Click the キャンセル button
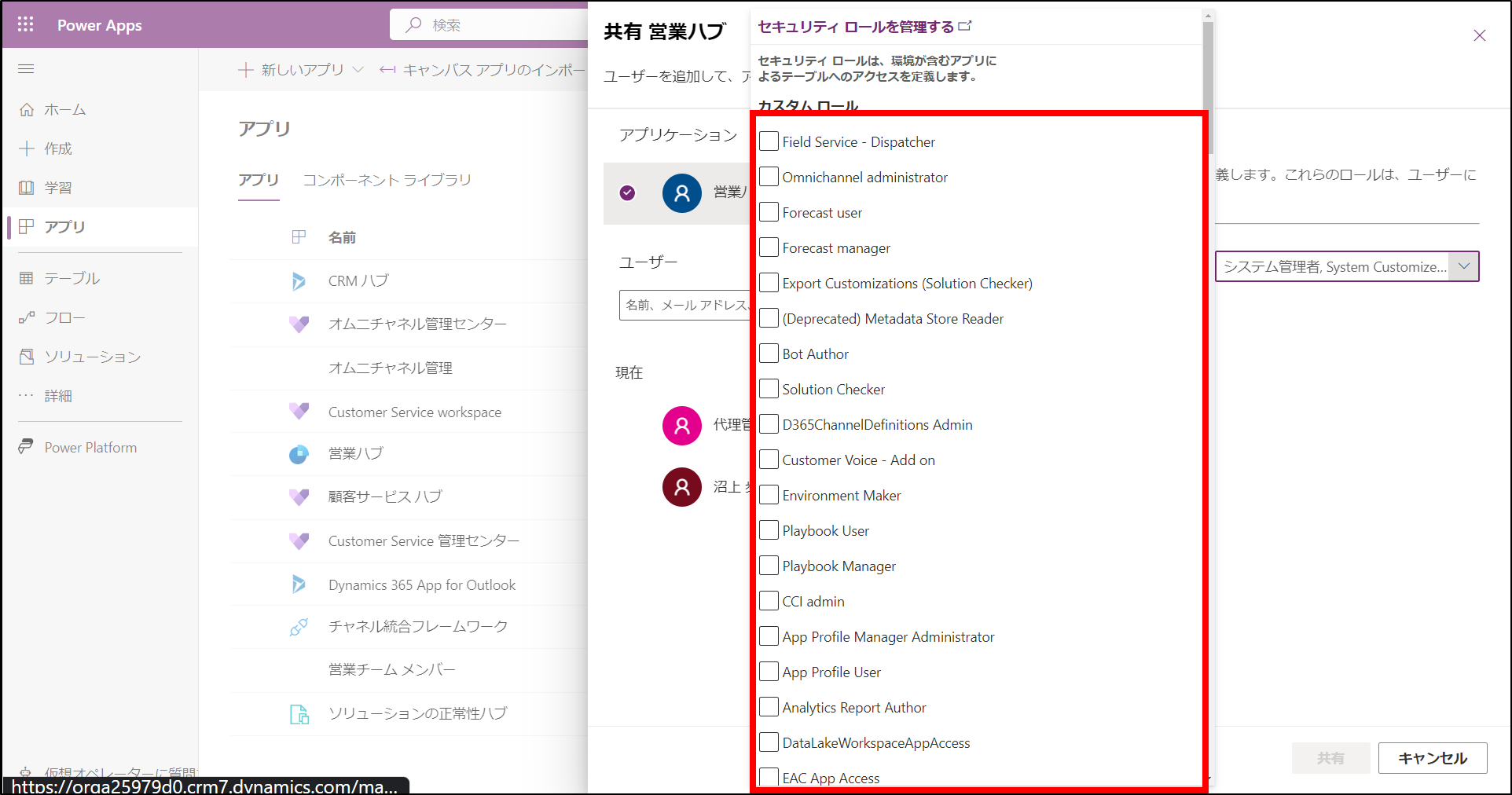Screen dimensions: 1512x795 click(x=1433, y=758)
